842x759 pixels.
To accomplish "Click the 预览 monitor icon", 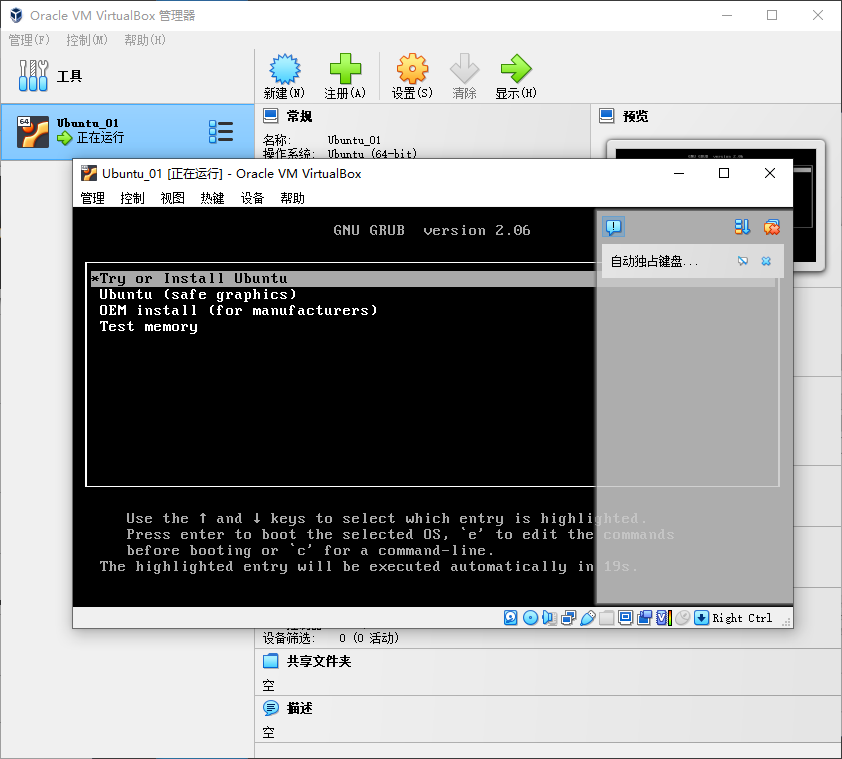I will (x=607, y=115).
